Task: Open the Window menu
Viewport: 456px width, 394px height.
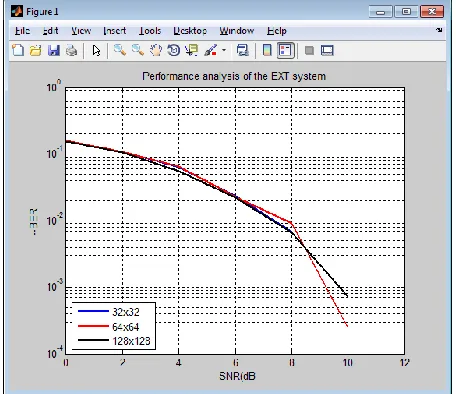Action: point(237,31)
